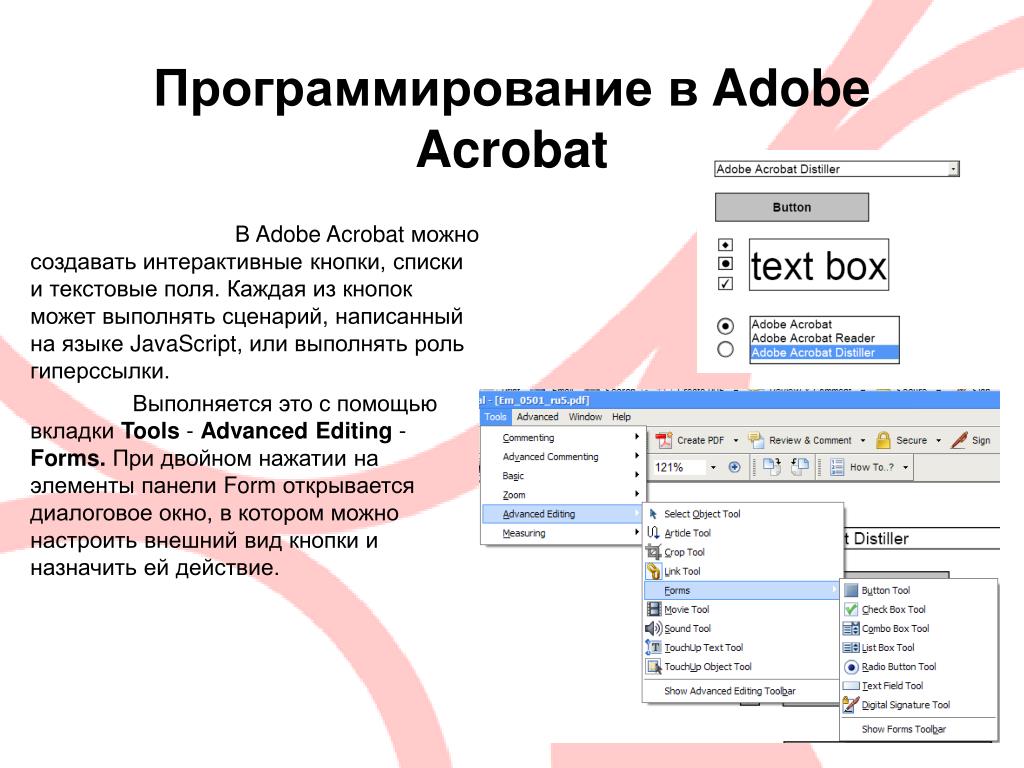This screenshot has width=1024, height=768.
Task: Click the Em_0501_ru5.pdf window title bar
Action: point(739,400)
